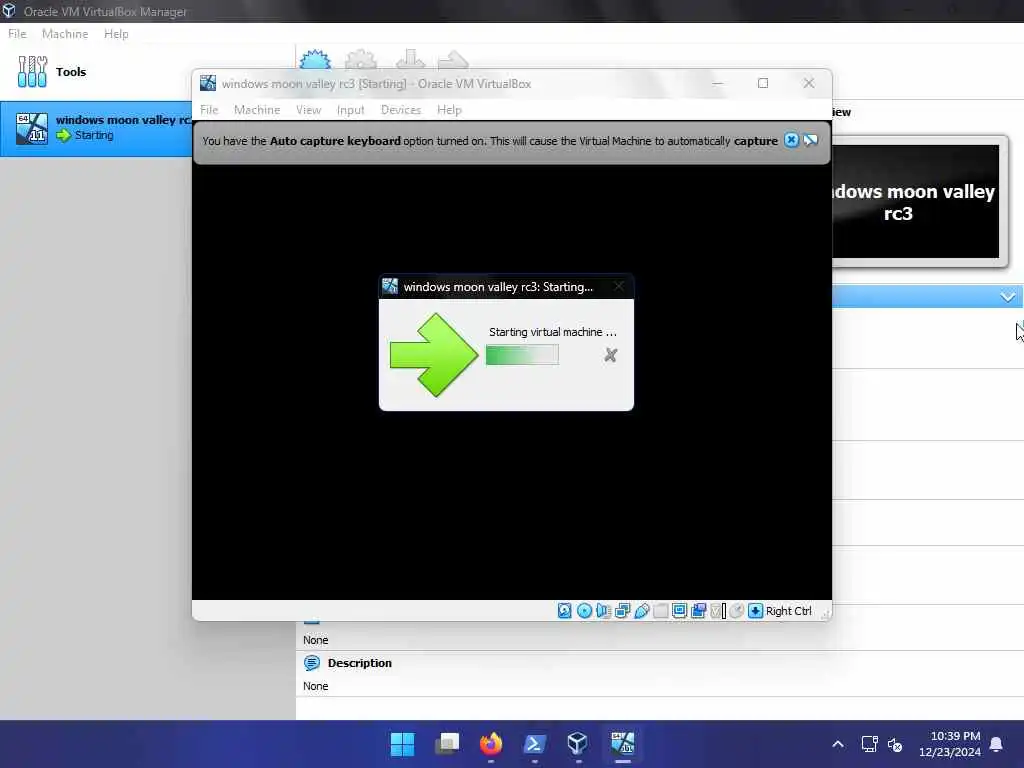Open Firefox from the taskbar
Image resolution: width=1024 pixels, height=768 pixels.
point(490,744)
